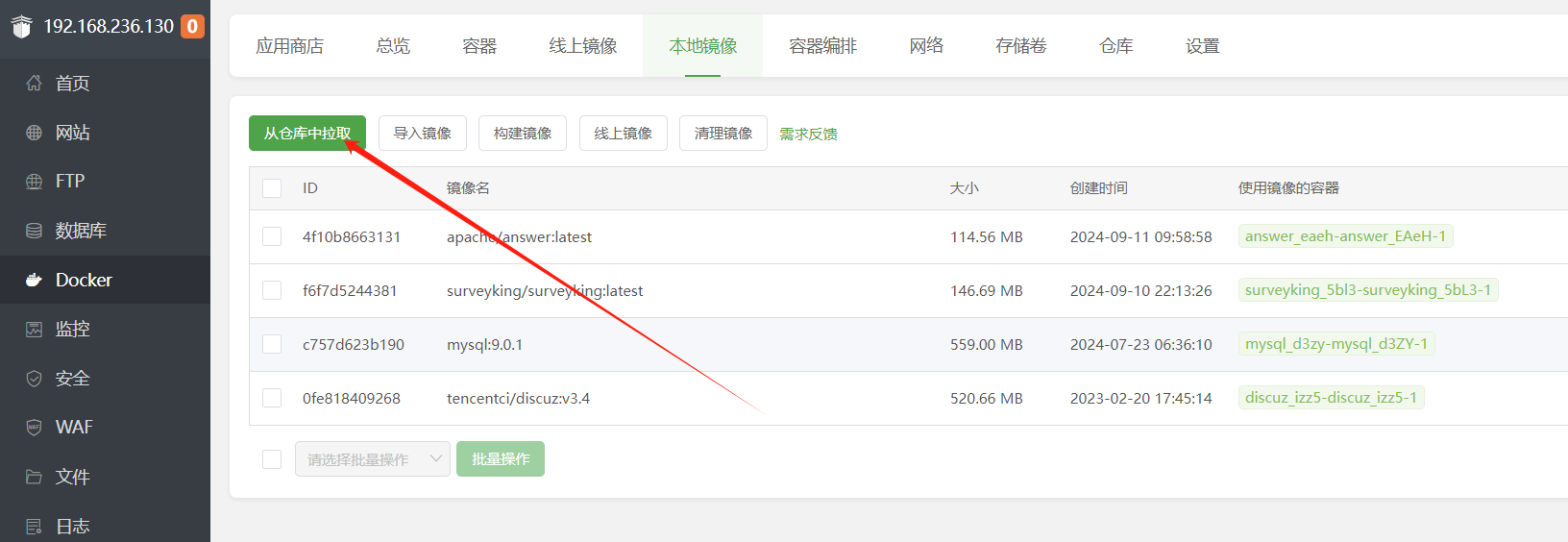Open the 存储卷 tab
The height and width of the screenshot is (542, 1568).
pos(1020,46)
